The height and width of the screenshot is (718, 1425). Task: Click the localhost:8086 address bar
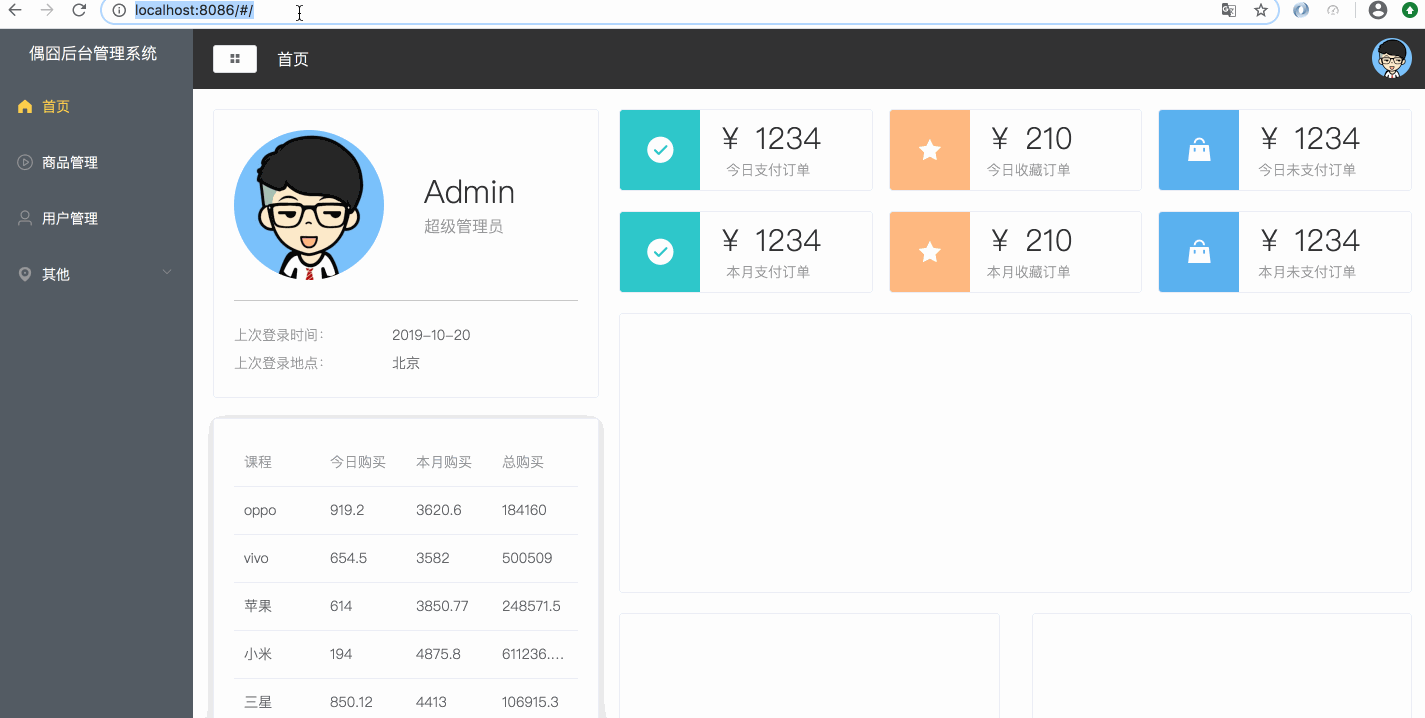tap(690, 10)
